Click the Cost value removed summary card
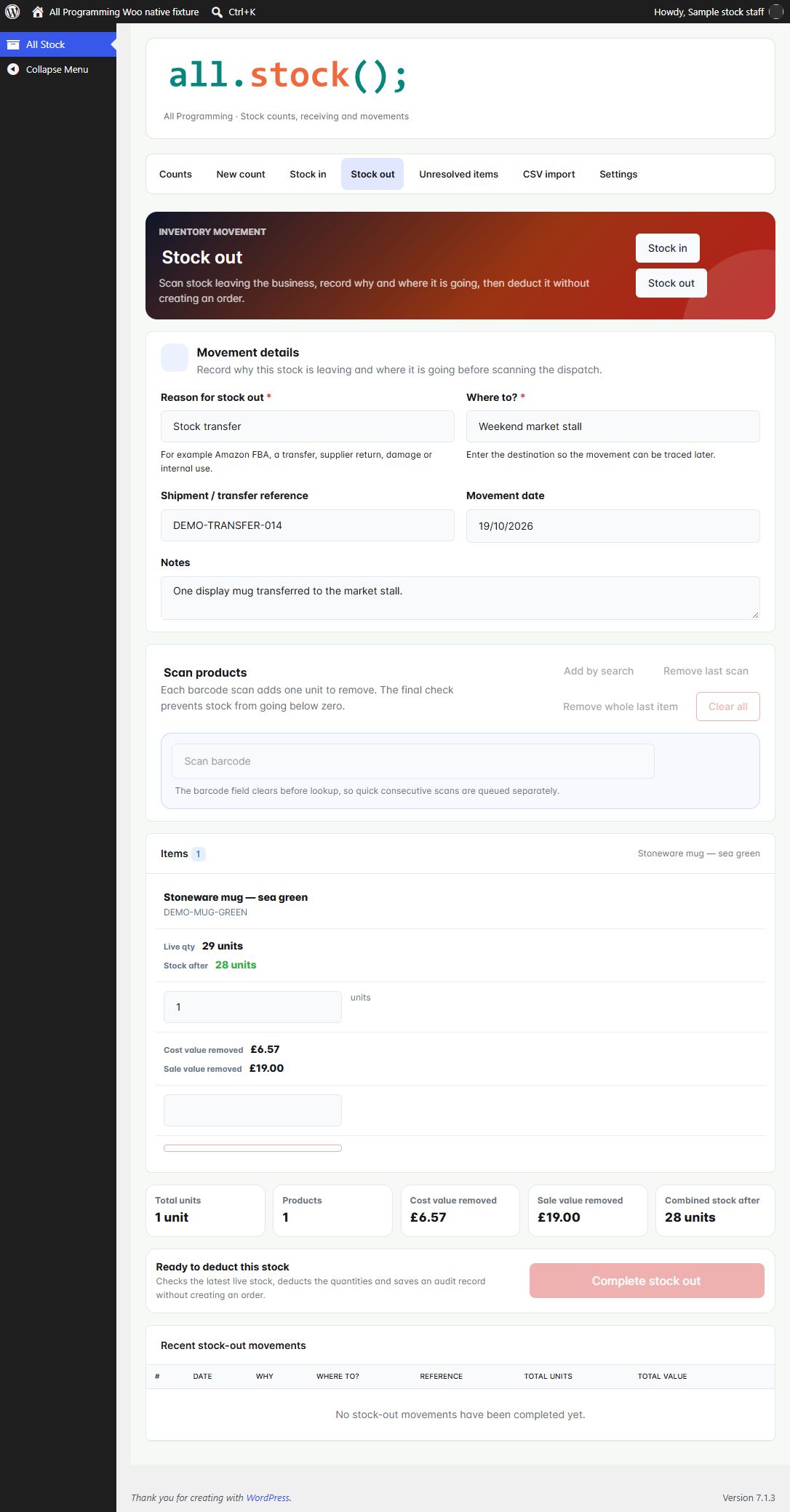The width and height of the screenshot is (790, 1512). pyautogui.click(x=460, y=1211)
